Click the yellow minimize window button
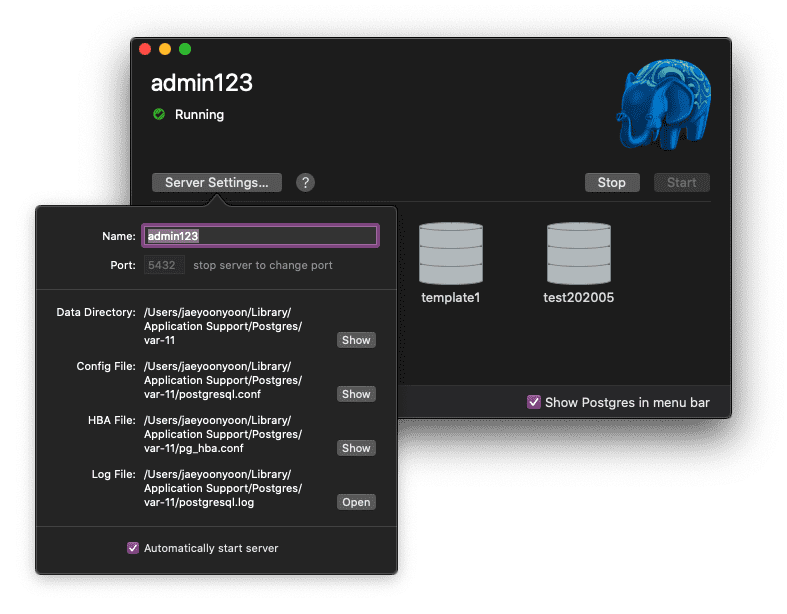 pos(165,49)
